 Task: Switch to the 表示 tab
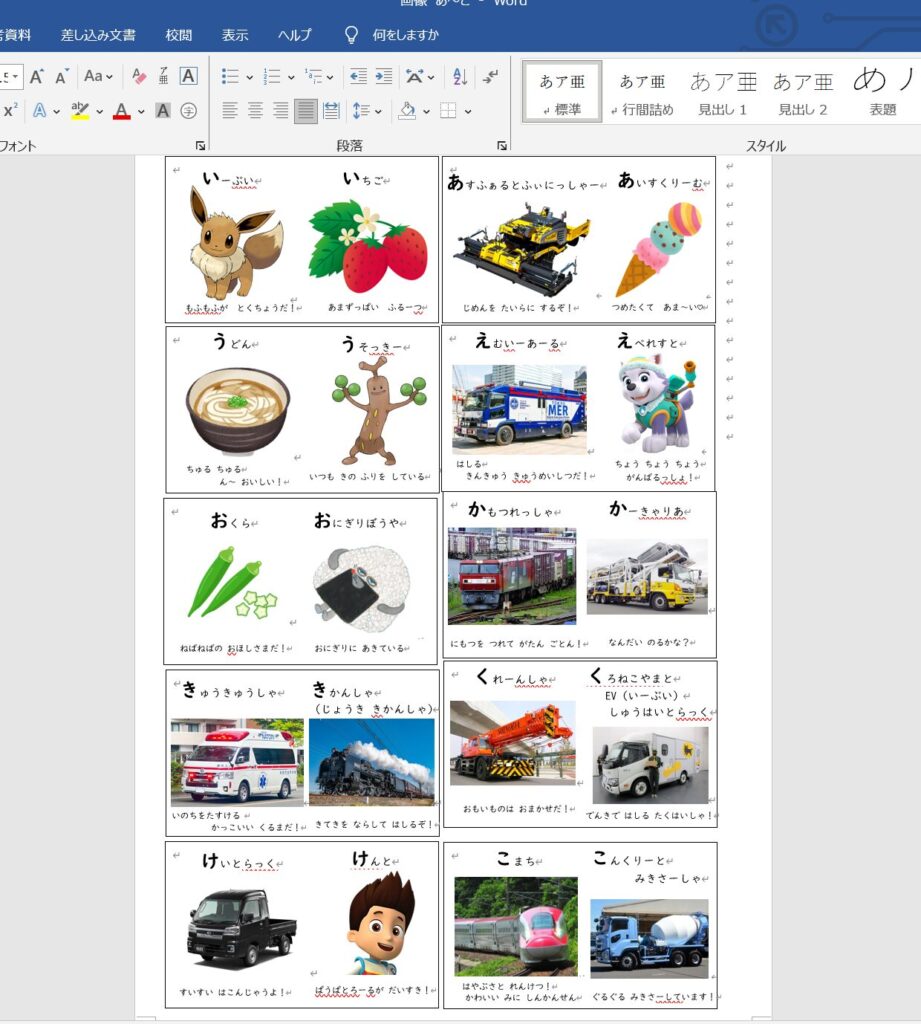point(235,35)
